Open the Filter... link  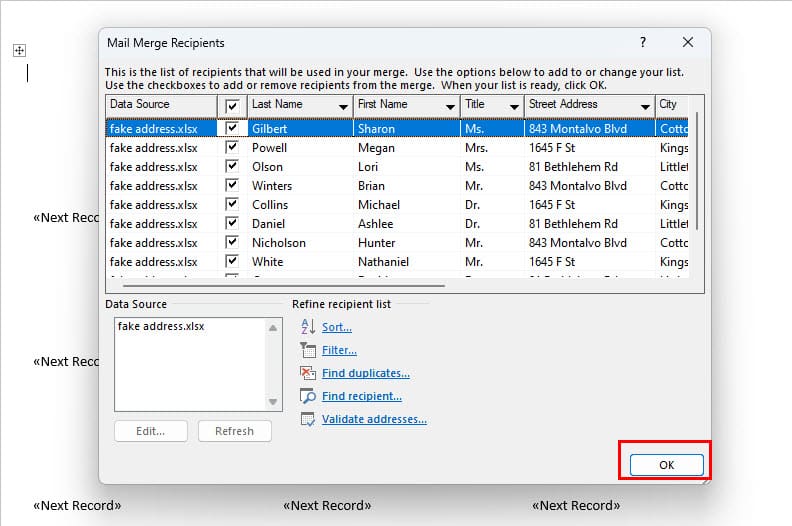[339, 350]
